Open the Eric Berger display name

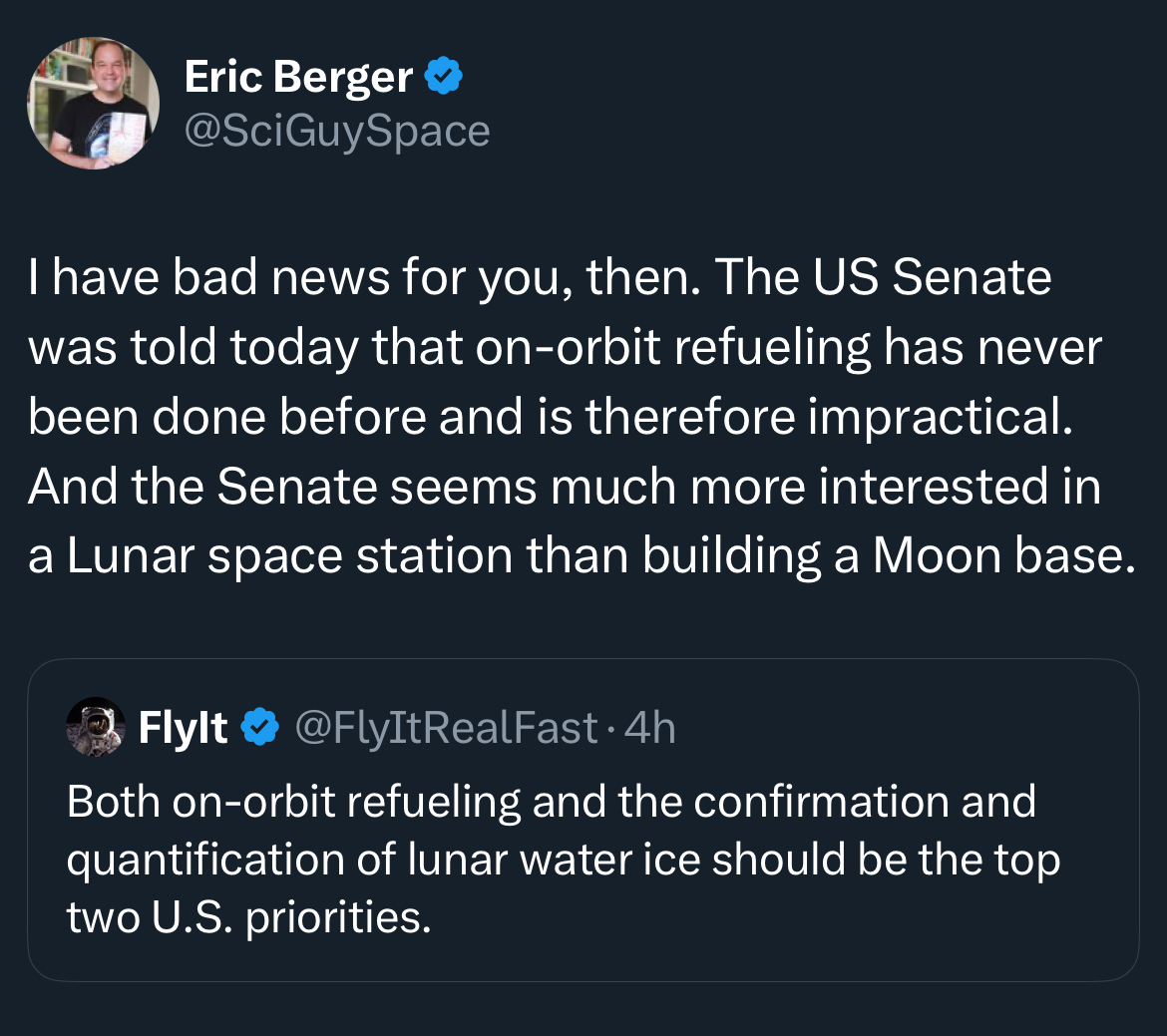point(298,78)
